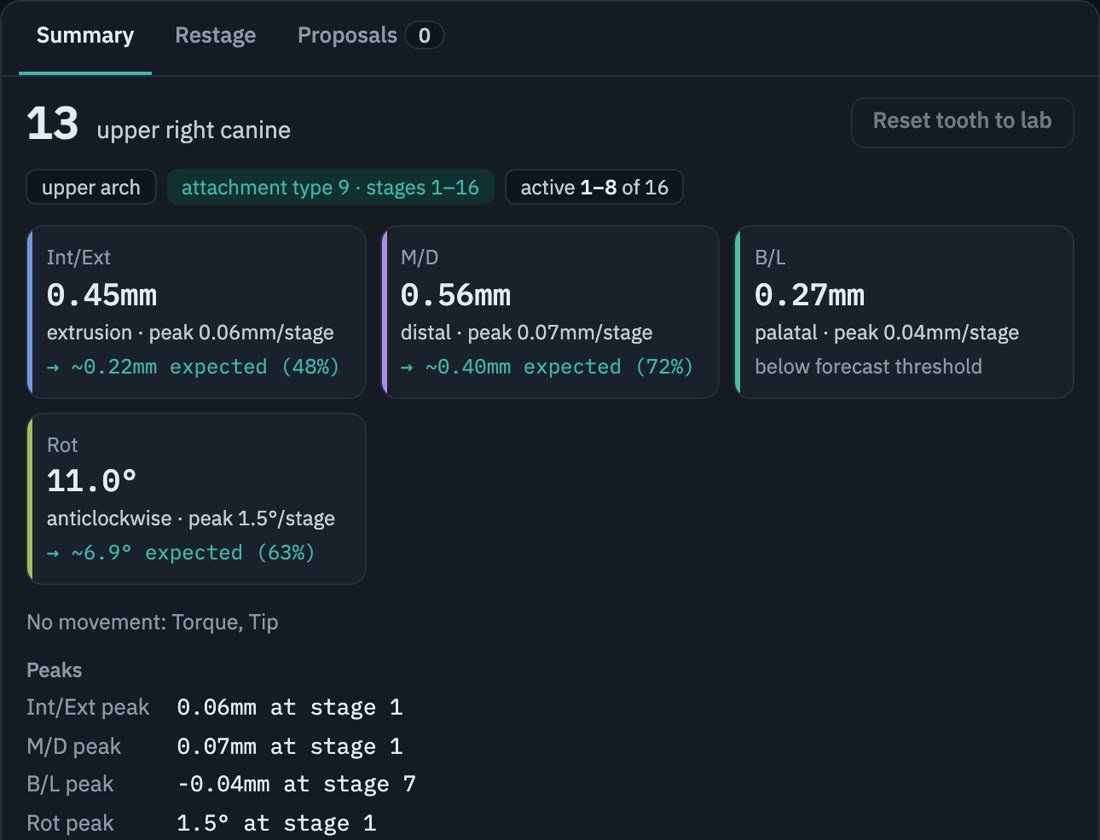
Task: Click the Reset tooth to lab button
Action: (962, 122)
